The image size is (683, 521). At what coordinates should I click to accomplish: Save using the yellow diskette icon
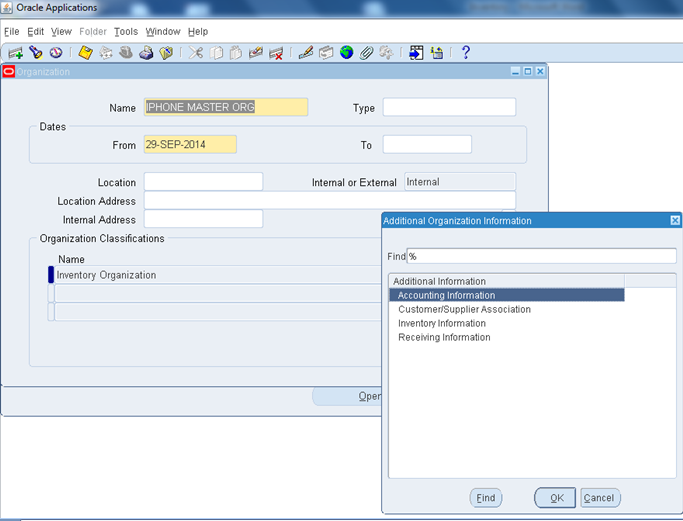click(x=85, y=53)
